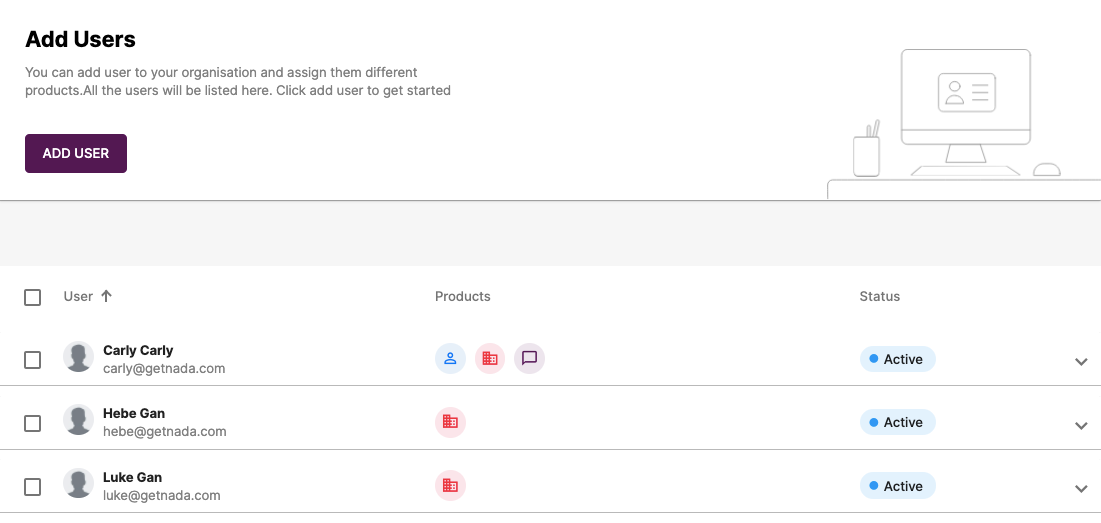This screenshot has height=523, width=1101.
Task: Expand Hebe Gan's row details chevron
Action: (1081, 425)
